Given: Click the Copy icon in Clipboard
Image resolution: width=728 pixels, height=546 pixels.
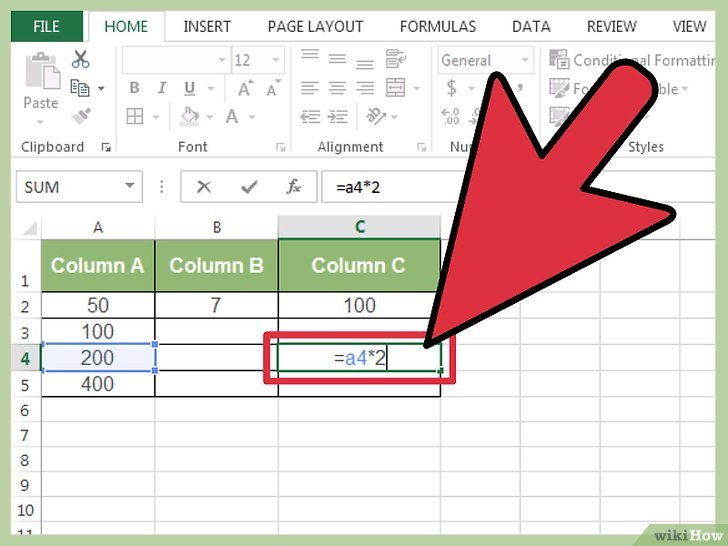Looking at the screenshot, I should (x=80, y=88).
